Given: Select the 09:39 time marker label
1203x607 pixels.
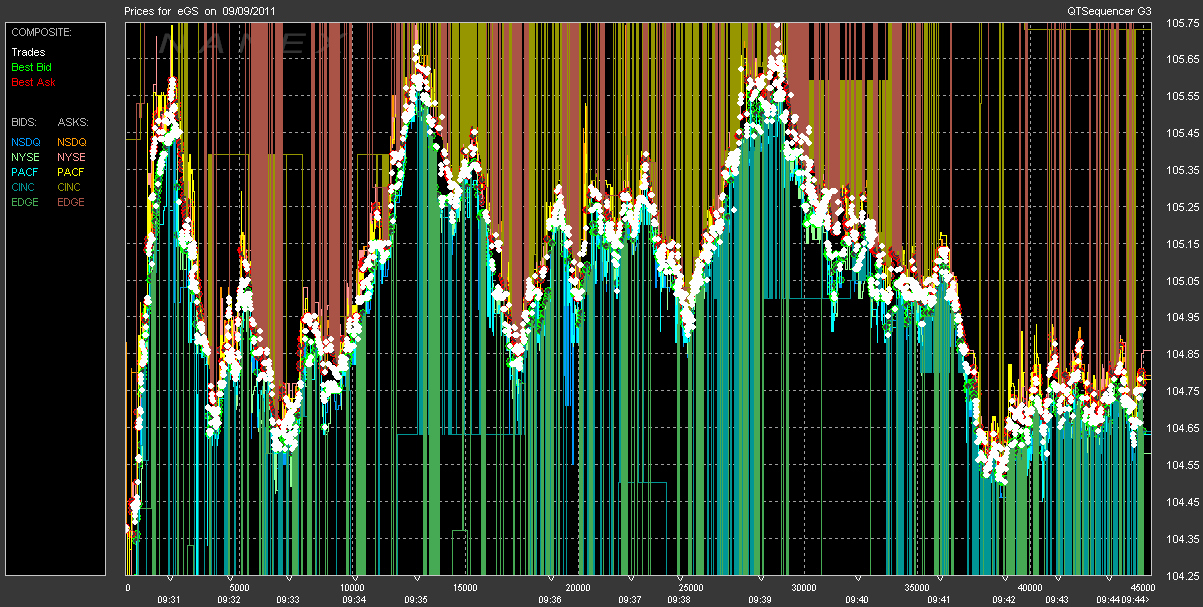Looking at the screenshot, I should coord(760,599).
